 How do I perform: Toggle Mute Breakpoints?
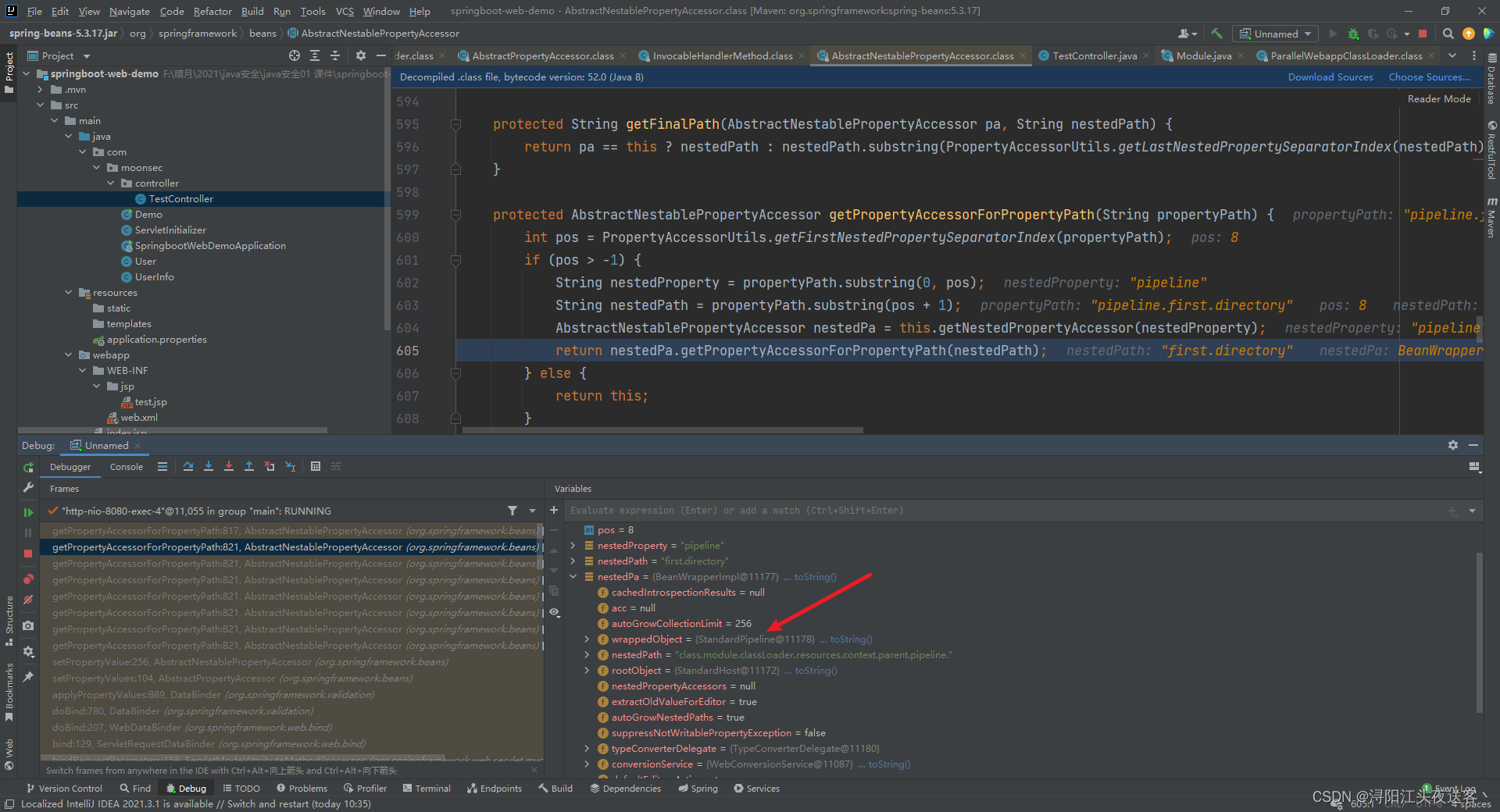[x=28, y=600]
